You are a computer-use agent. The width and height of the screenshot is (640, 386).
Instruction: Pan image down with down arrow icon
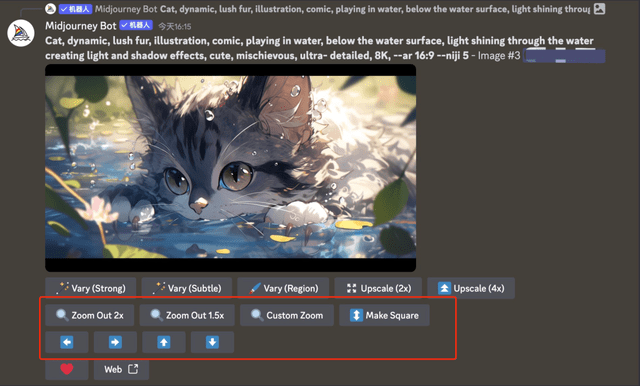click(212, 342)
